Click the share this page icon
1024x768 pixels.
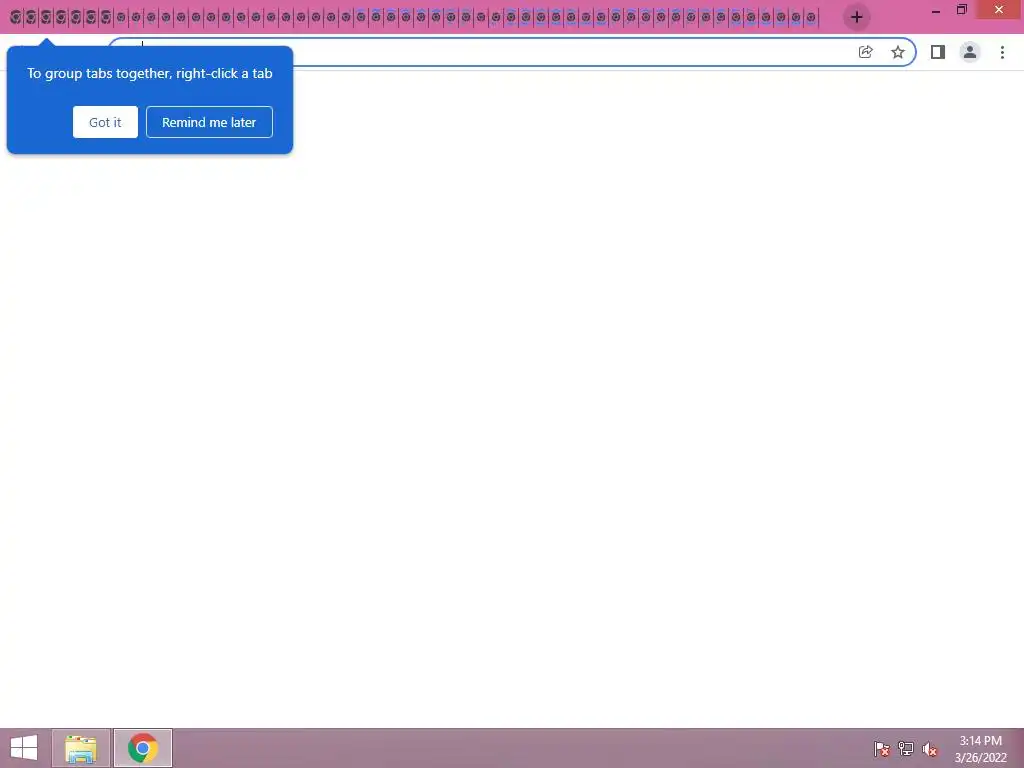(x=865, y=52)
